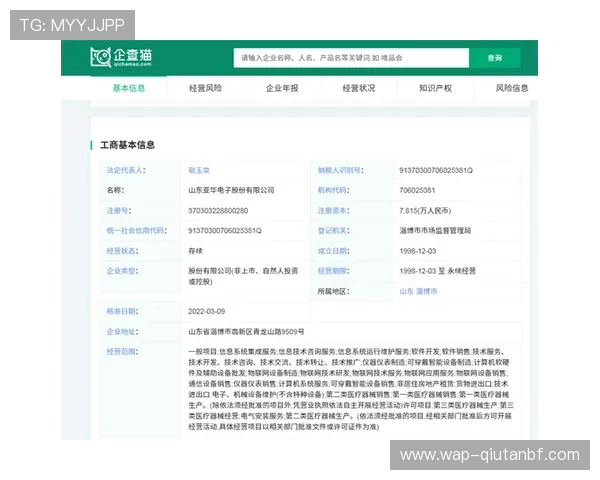Click the 机构代码 label
Screen dimensions: 600x480
[x=333, y=190]
